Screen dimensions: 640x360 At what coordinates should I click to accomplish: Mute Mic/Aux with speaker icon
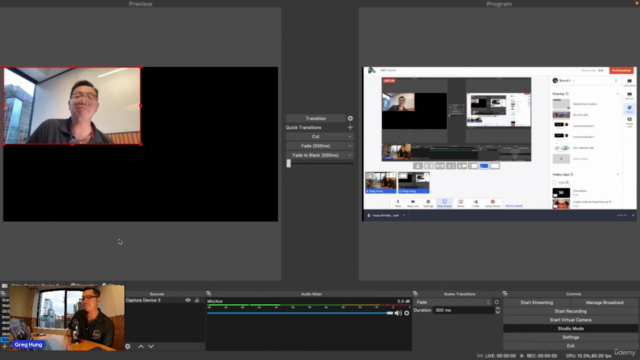398,313
